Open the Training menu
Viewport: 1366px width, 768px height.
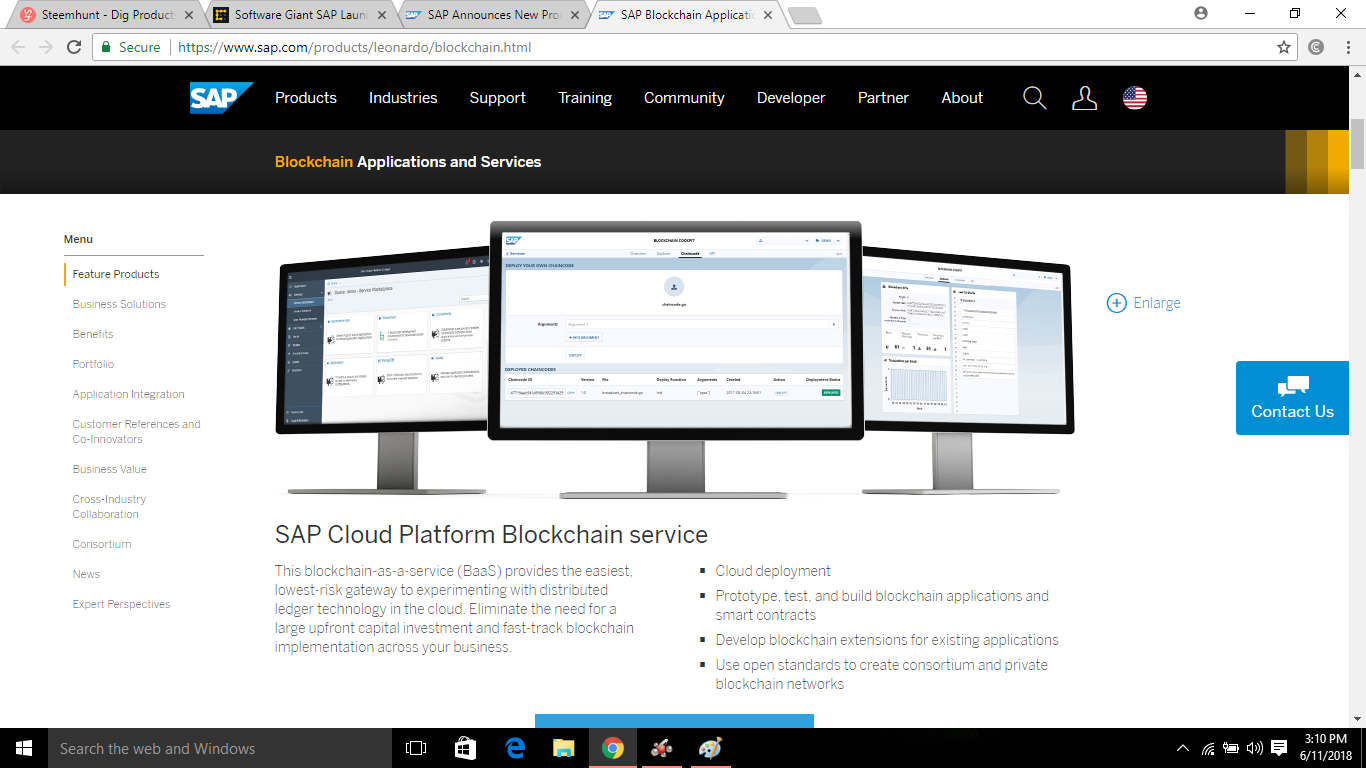point(585,98)
